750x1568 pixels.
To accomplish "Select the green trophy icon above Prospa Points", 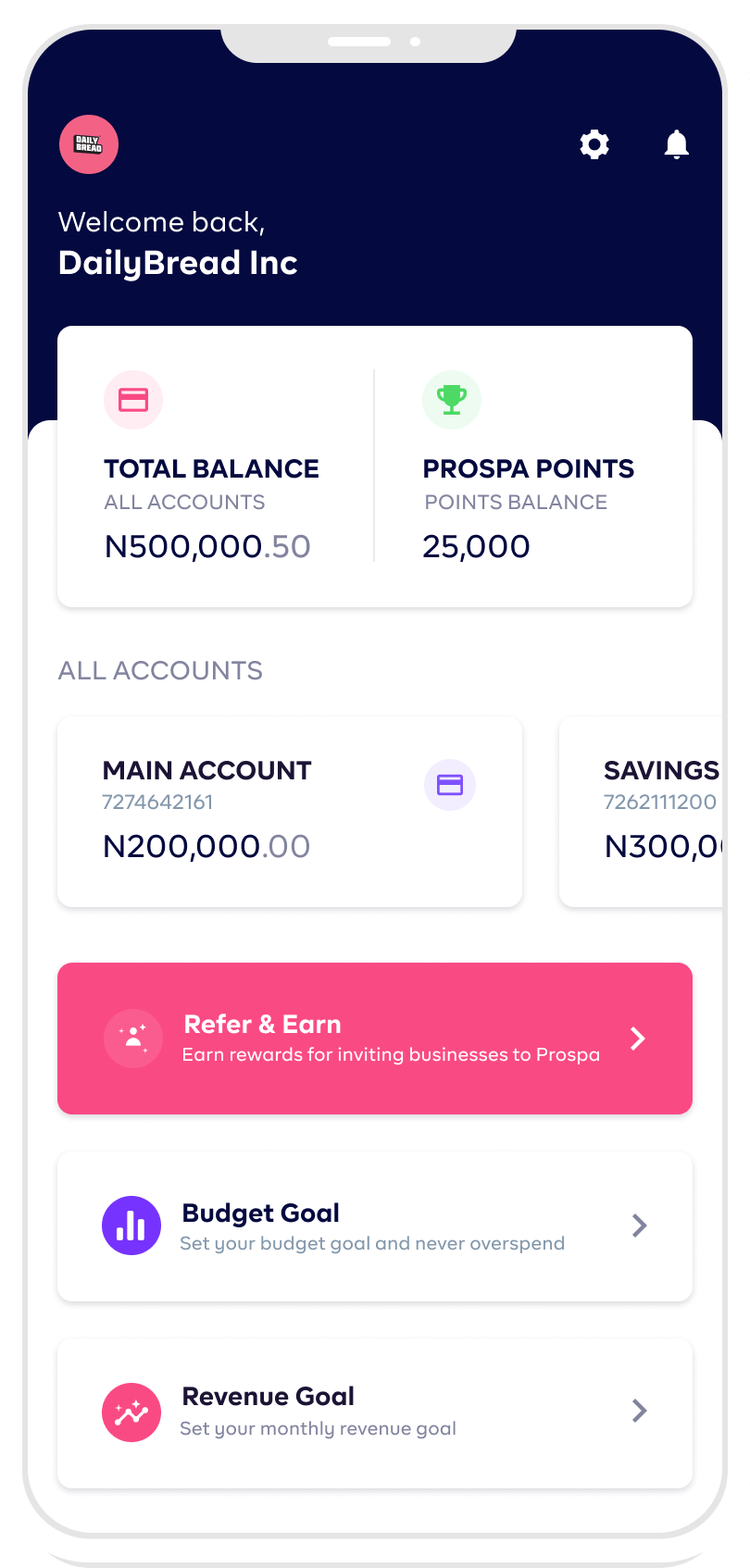I will (x=451, y=400).
